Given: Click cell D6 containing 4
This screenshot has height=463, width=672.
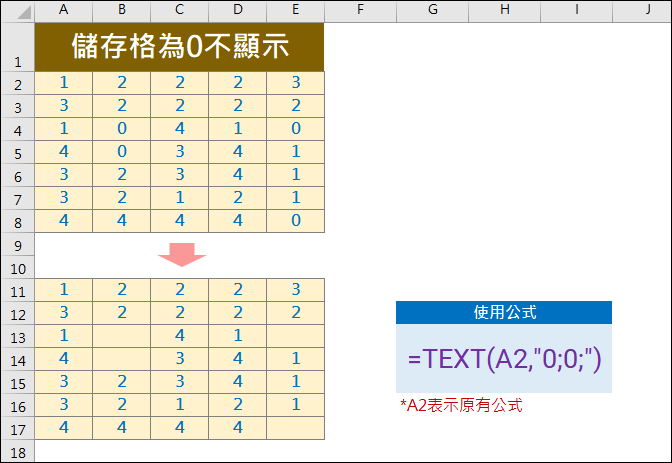Looking at the screenshot, I should 237,175.
